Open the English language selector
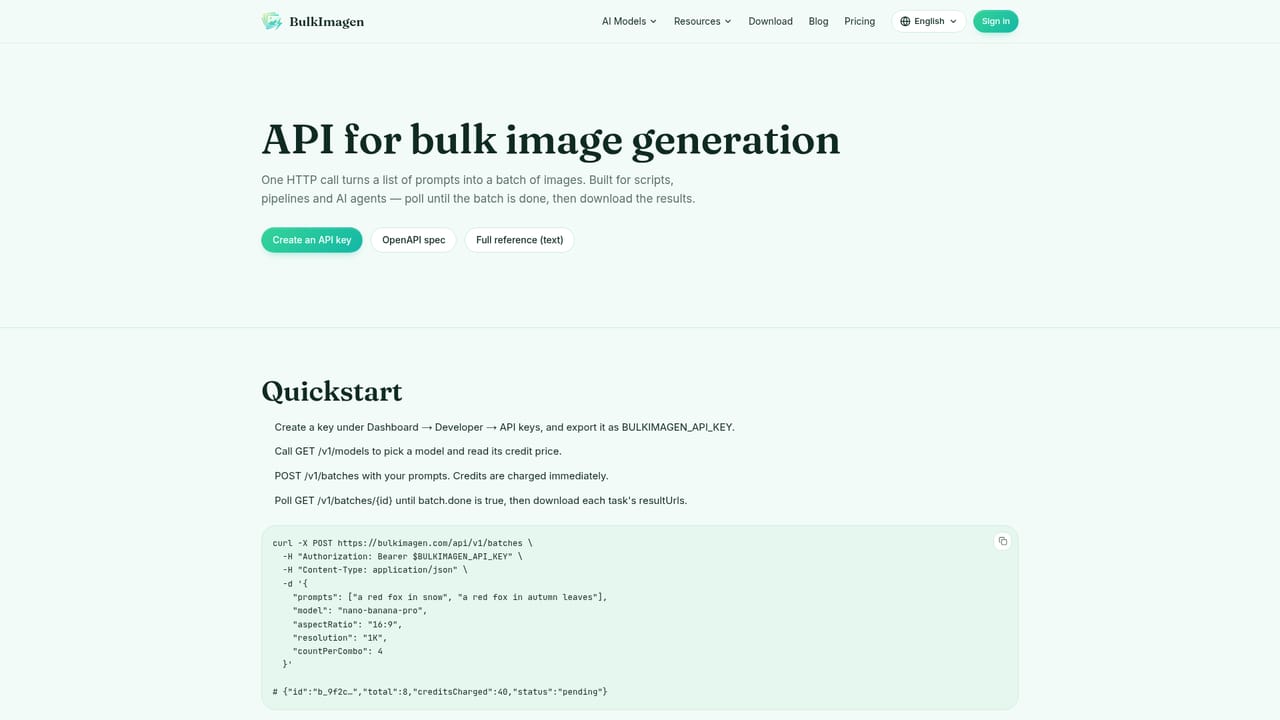Image resolution: width=1280 pixels, height=720 pixels. (929, 21)
